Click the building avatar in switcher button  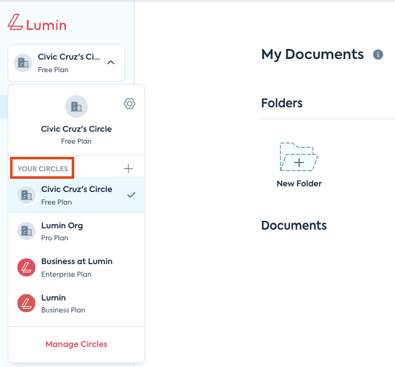23,62
